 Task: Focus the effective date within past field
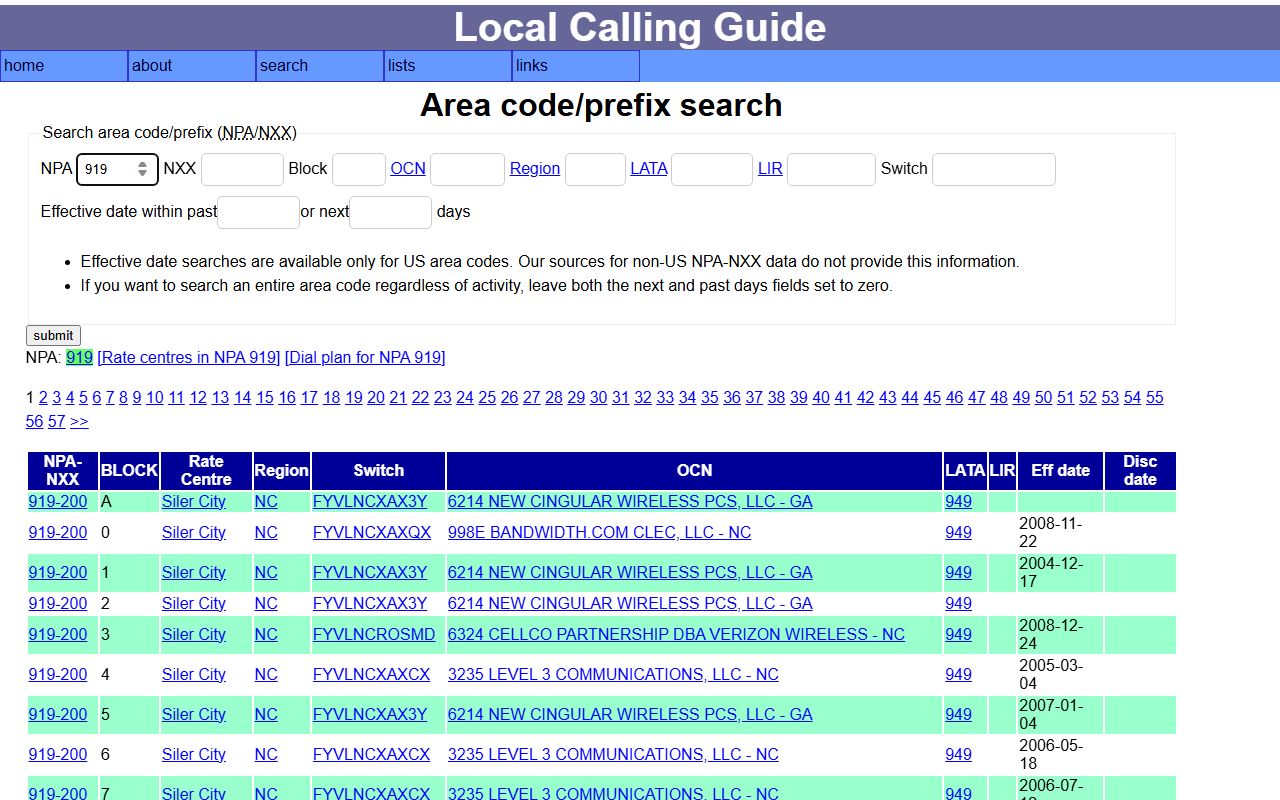pyautogui.click(x=258, y=212)
